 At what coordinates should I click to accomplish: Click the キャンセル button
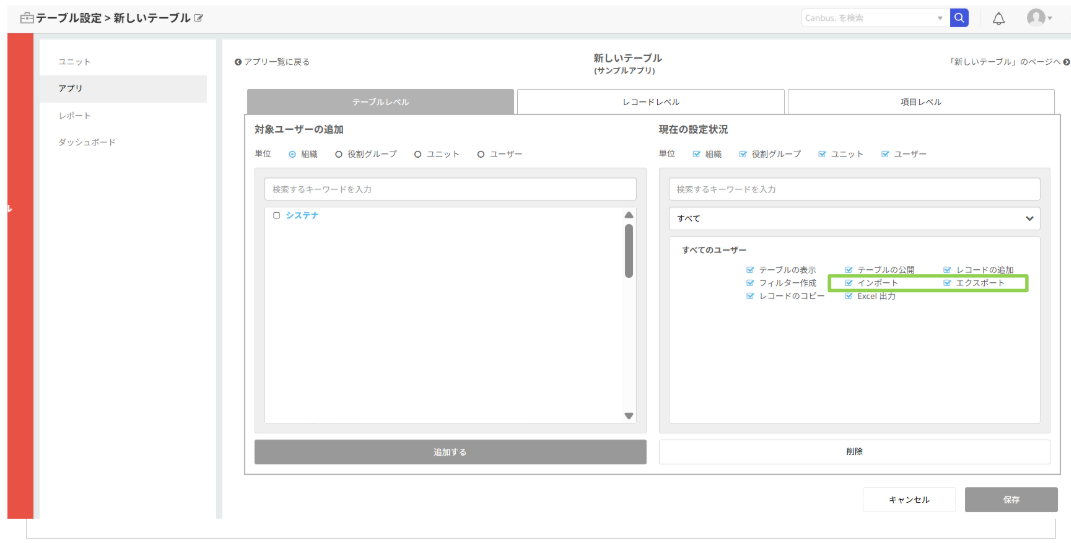tap(909, 499)
